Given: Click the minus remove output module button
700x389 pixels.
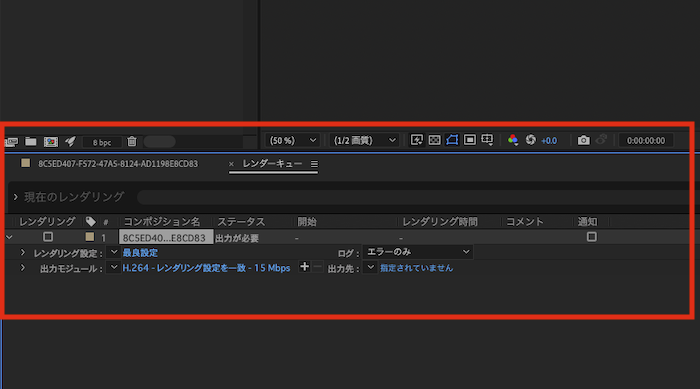Looking at the screenshot, I should click(x=317, y=267).
